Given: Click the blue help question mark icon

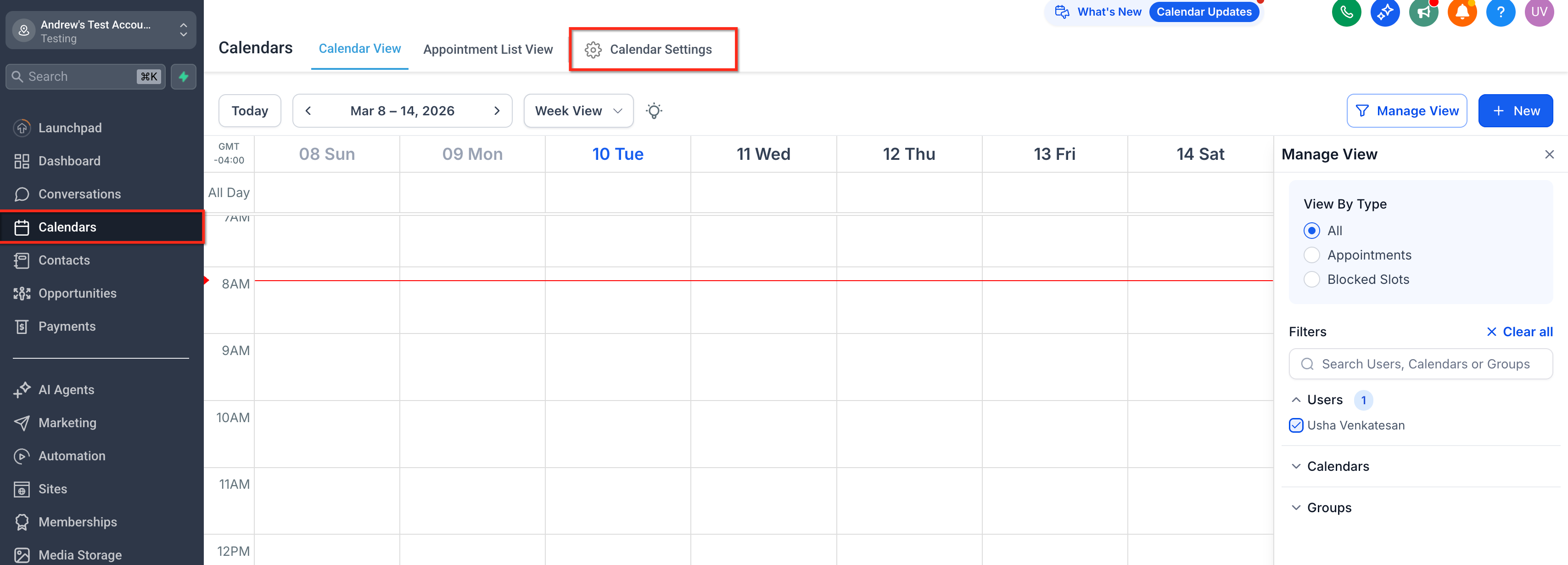Looking at the screenshot, I should tap(1500, 12).
